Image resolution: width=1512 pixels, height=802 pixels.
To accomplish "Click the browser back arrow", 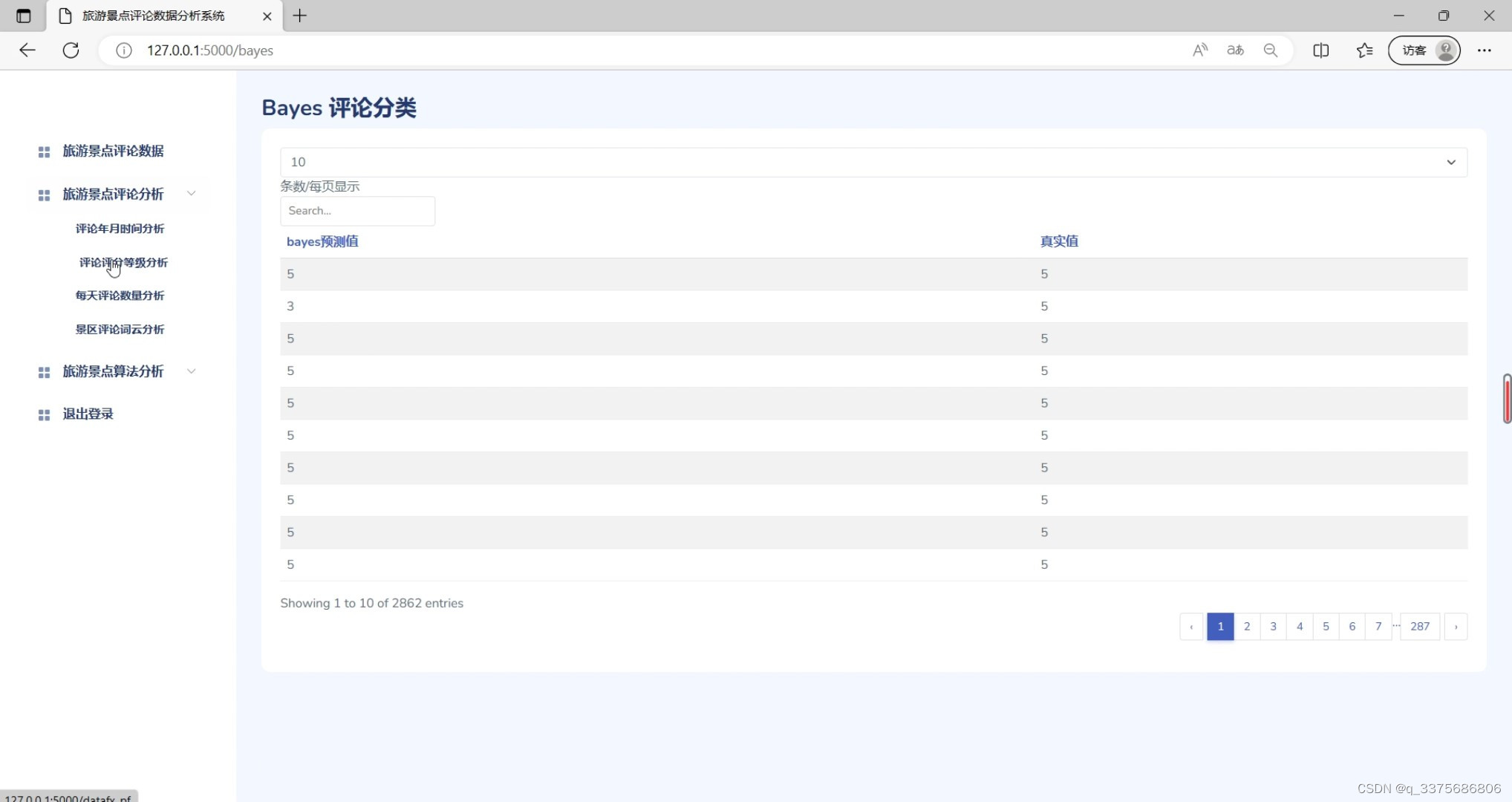I will click(27, 50).
